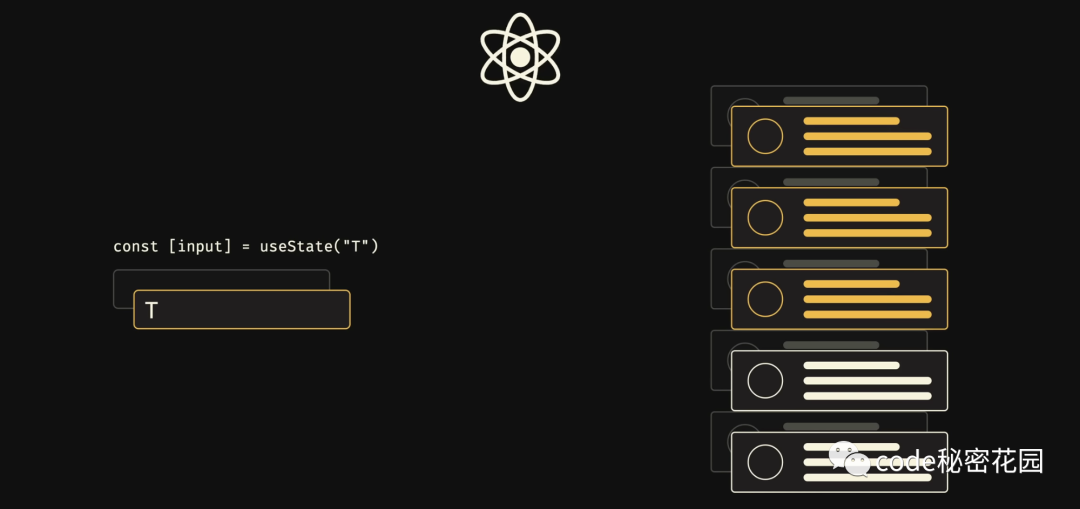The image size is (1080, 509).
Task: Click the WeChat chat-bubble watermark icon
Action: 849,459
